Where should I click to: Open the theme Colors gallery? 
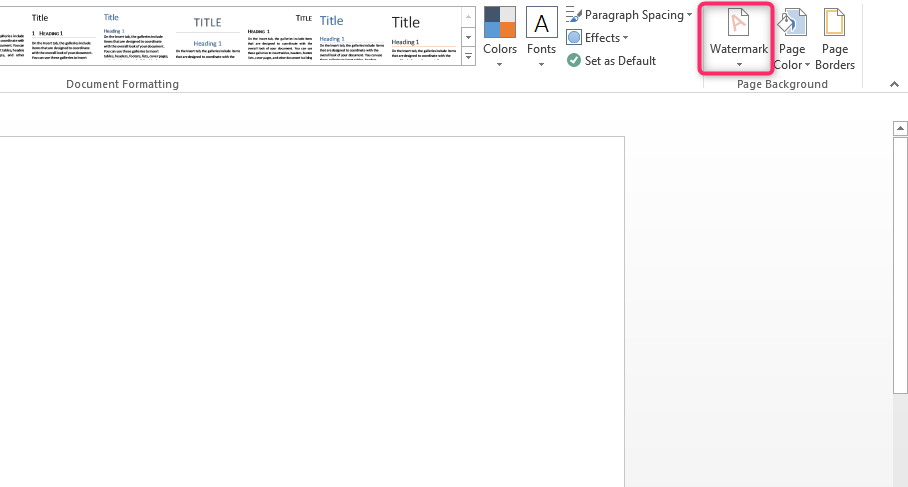tap(500, 38)
